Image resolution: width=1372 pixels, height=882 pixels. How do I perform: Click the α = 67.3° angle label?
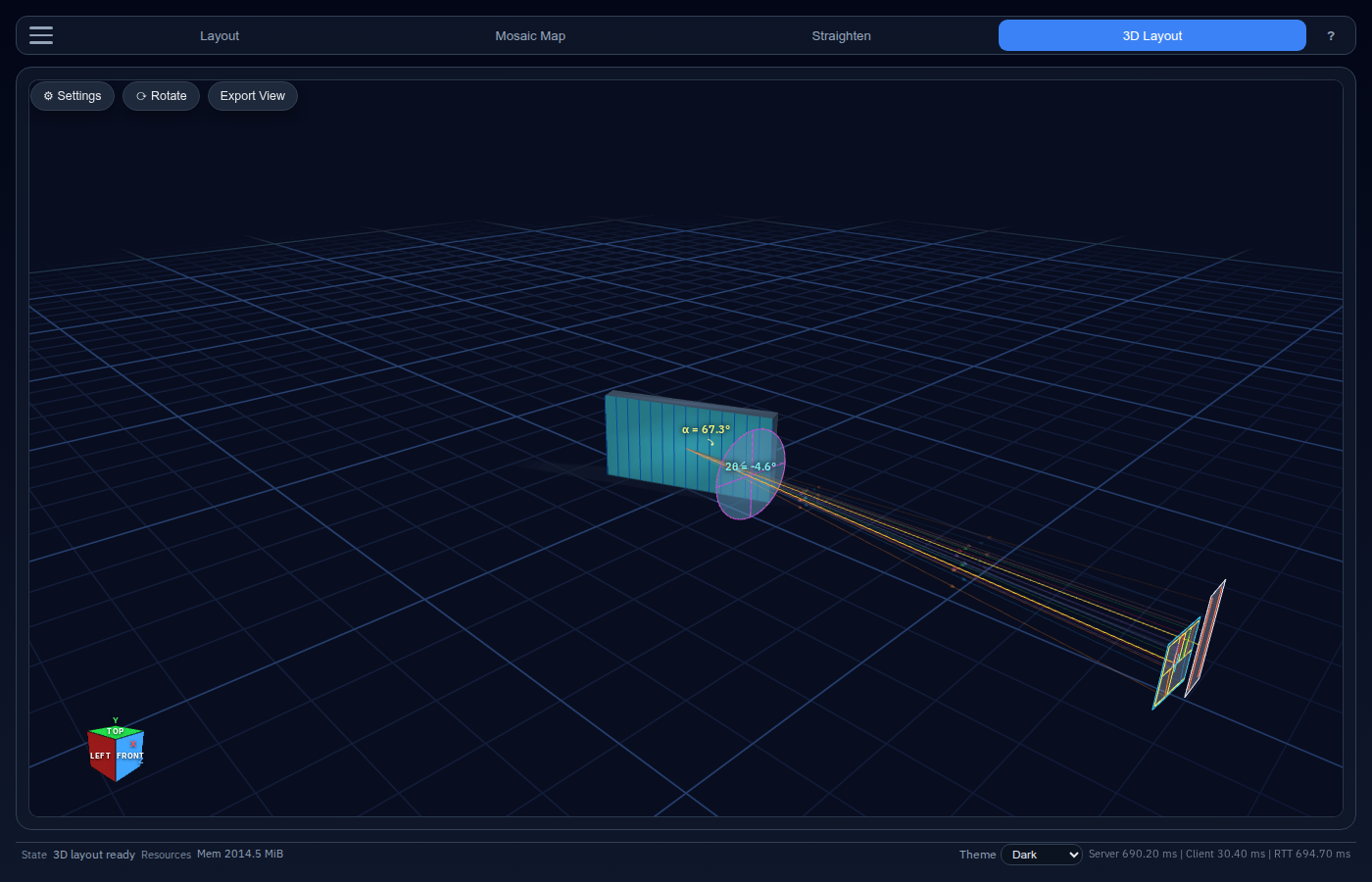(x=706, y=429)
